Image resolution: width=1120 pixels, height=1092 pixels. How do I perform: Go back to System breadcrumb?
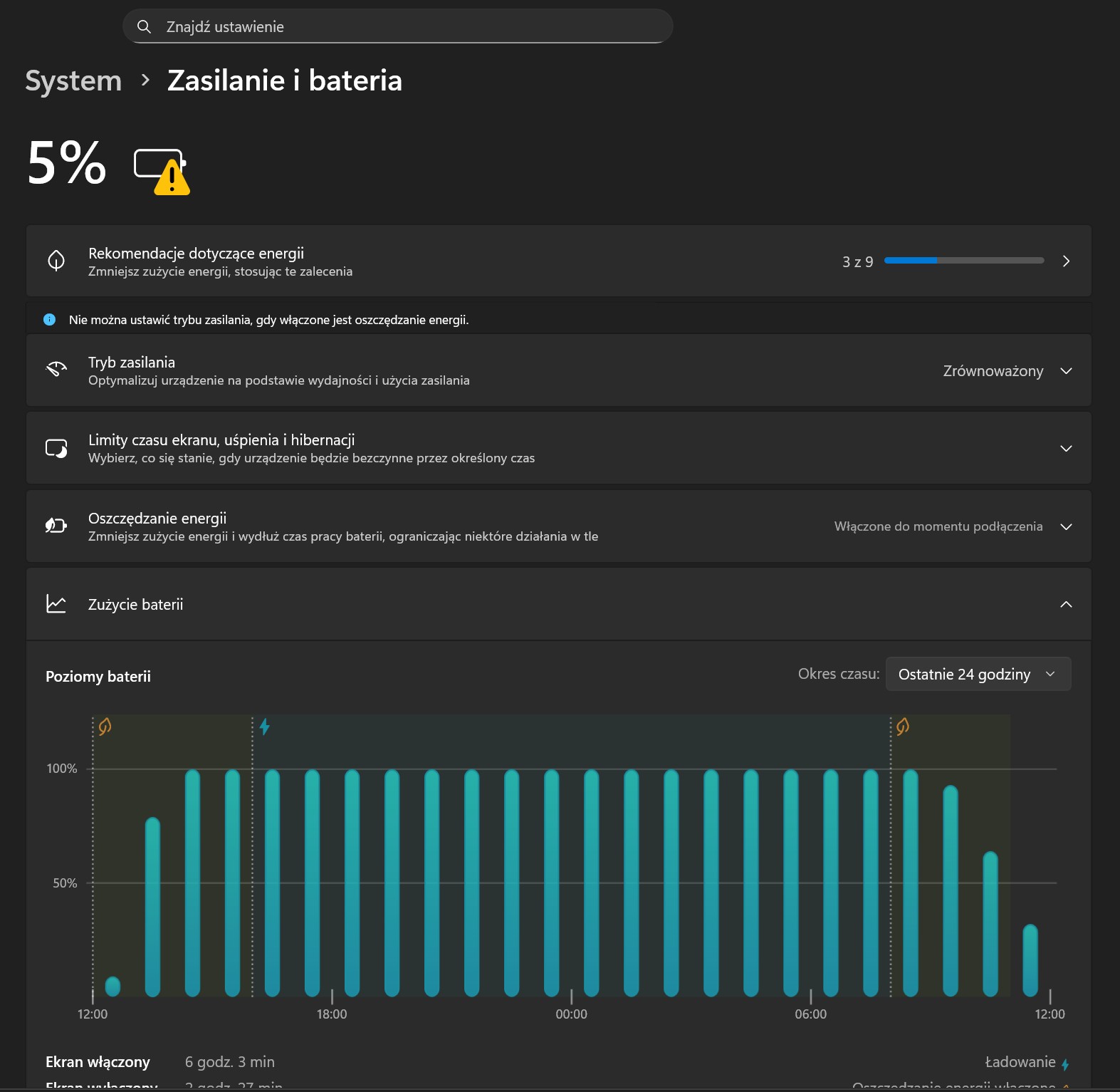point(73,81)
